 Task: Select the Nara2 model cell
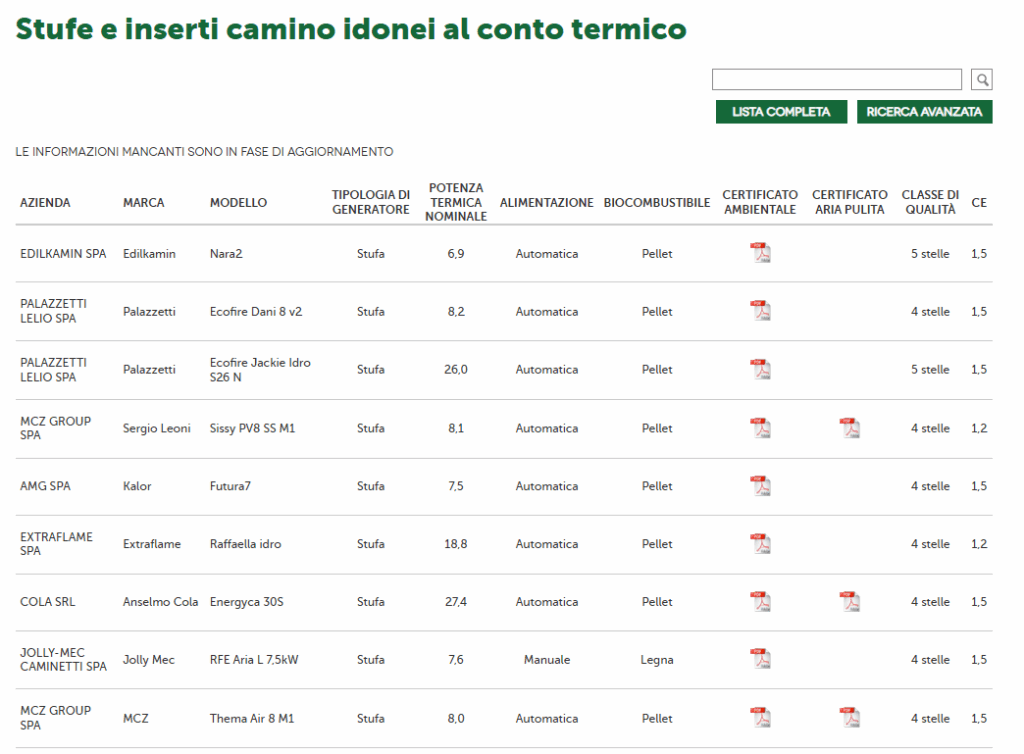[226, 253]
